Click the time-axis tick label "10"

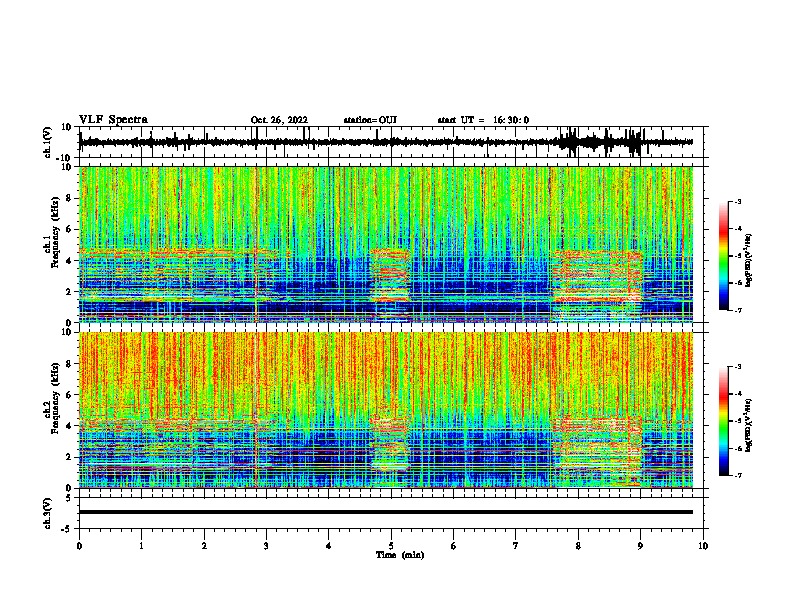click(703, 546)
